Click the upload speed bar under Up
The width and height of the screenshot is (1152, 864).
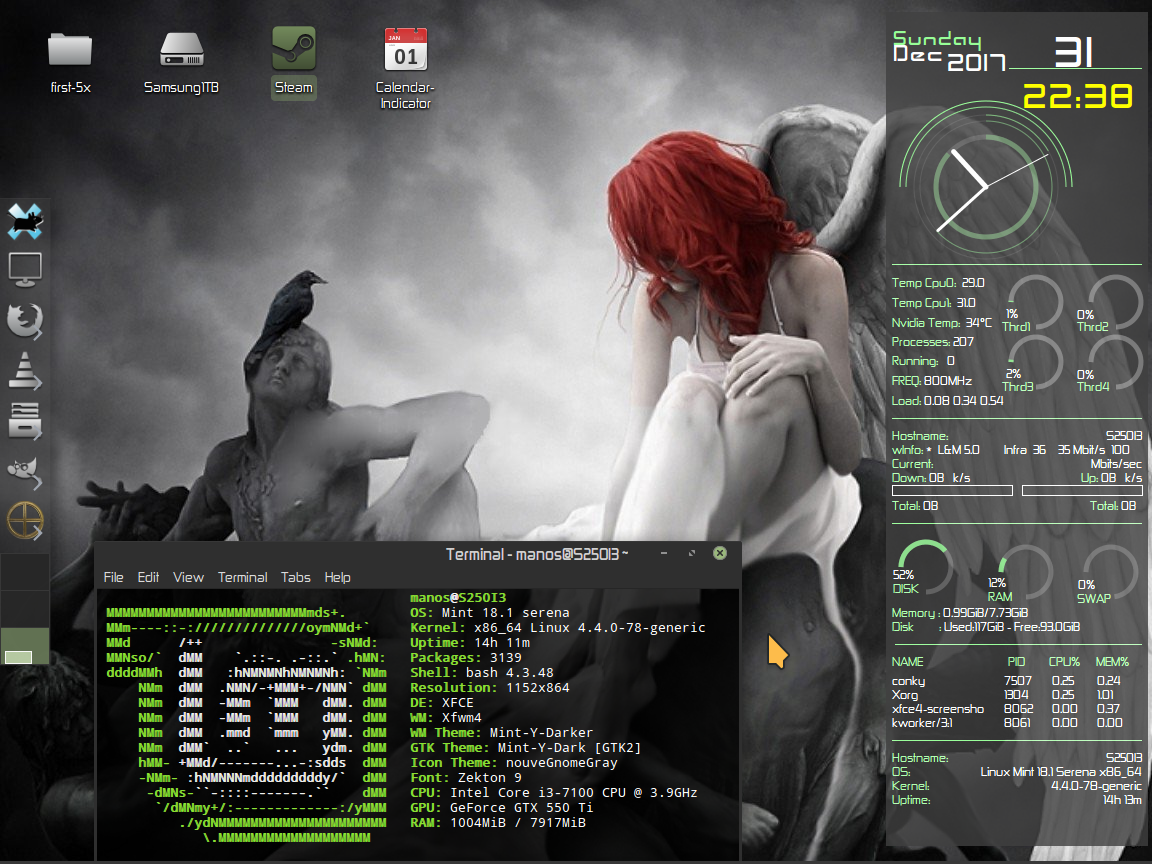(1082, 491)
